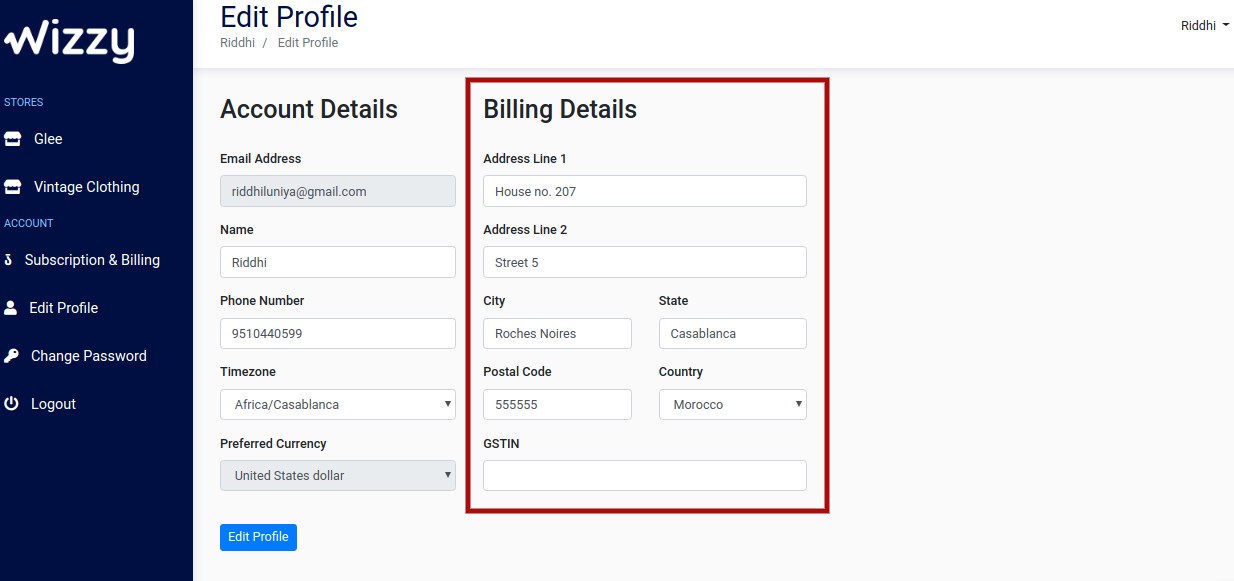1234x581 pixels.
Task: Click the Address Line 1 field
Action: [x=645, y=191]
